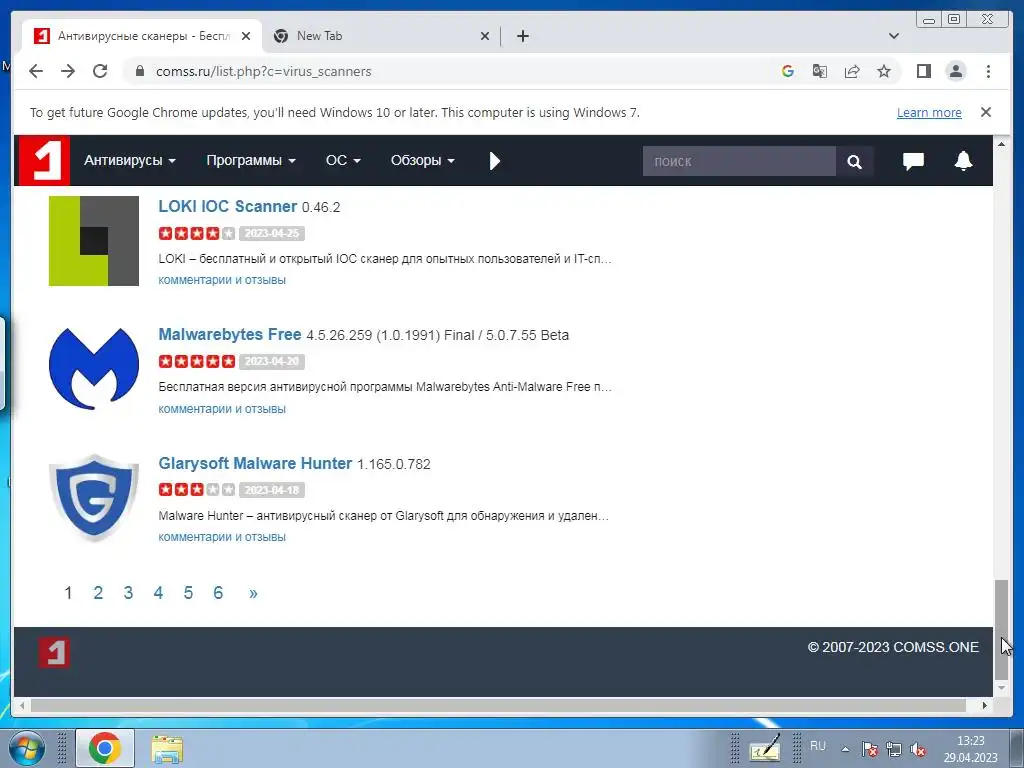Open the Chrome three-dot menu

coord(988,71)
